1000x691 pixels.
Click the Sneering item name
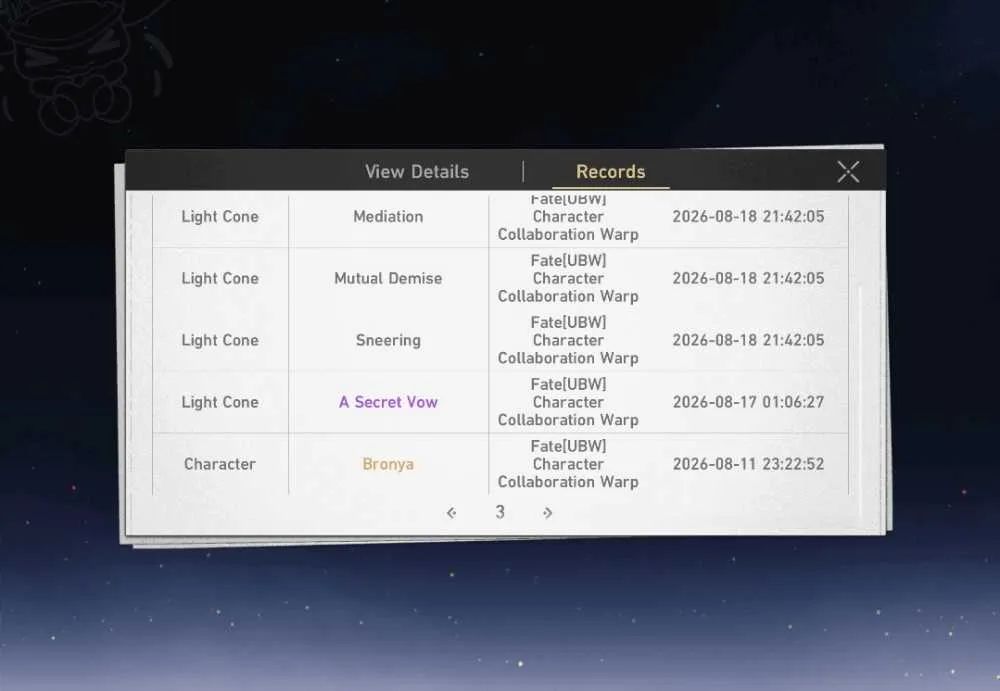pyautogui.click(x=388, y=340)
